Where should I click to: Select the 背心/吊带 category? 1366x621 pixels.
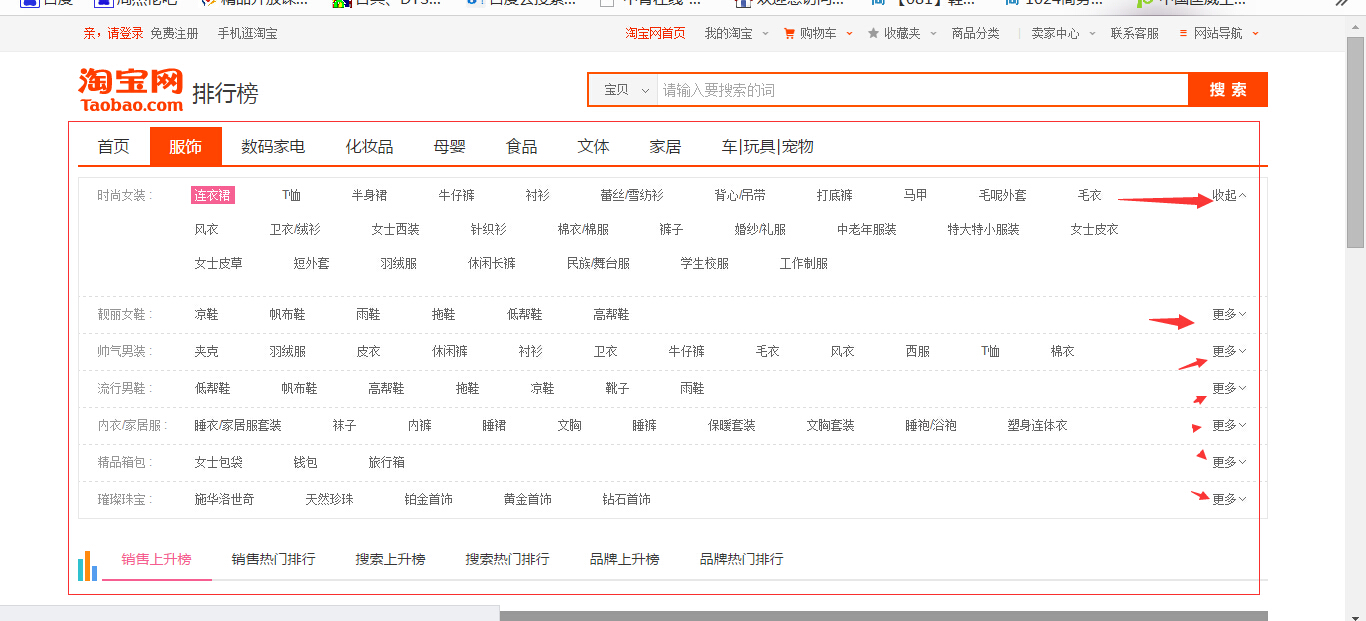click(x=740, y=195)
